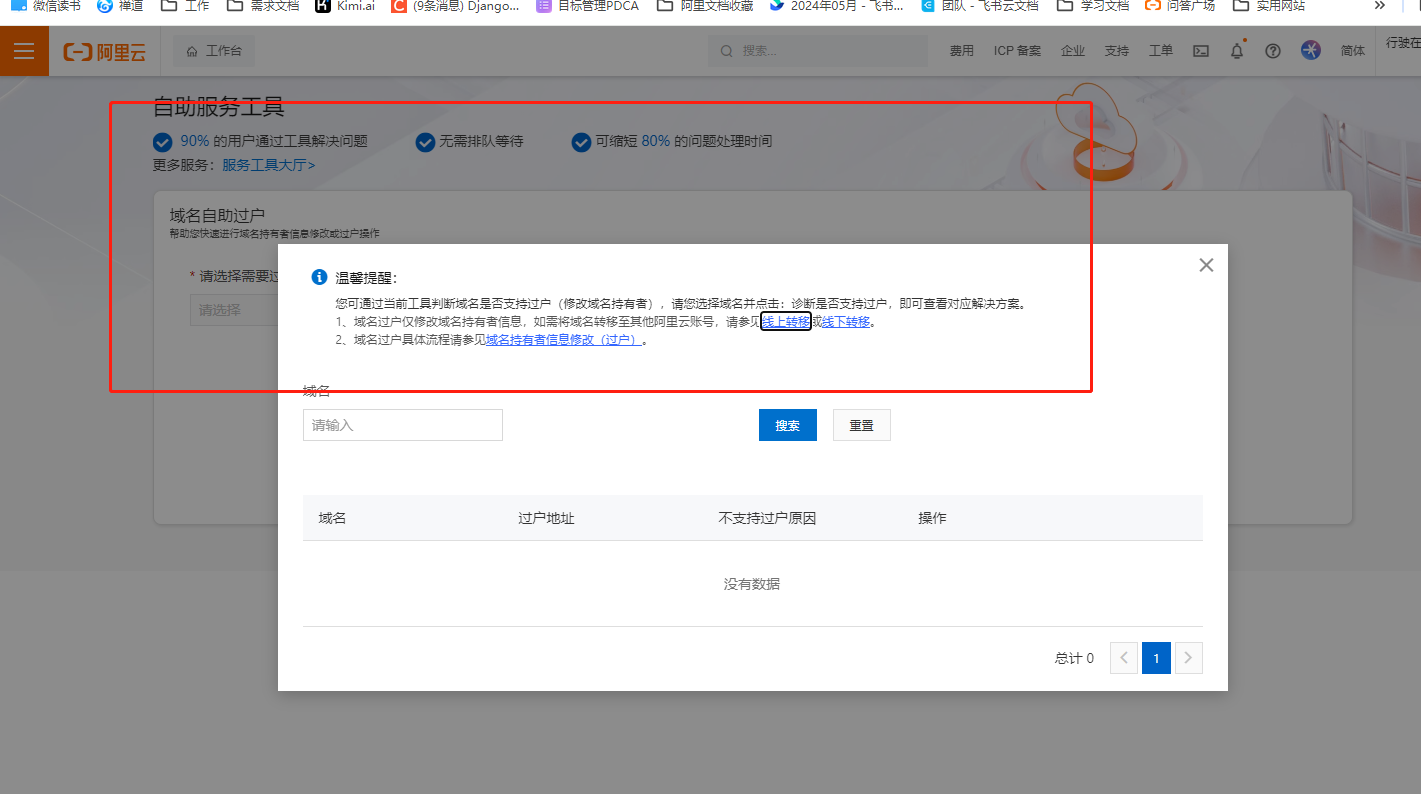Viewport: 1421px width, 794px height.
Task: Click the 不支持过户原因 column header
Action: click(767, 518)
